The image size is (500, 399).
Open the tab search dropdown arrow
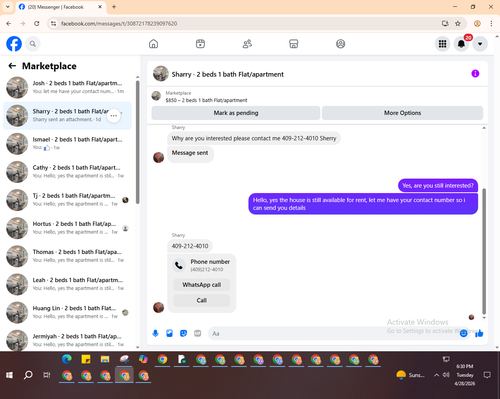click(x=8, y=7)
